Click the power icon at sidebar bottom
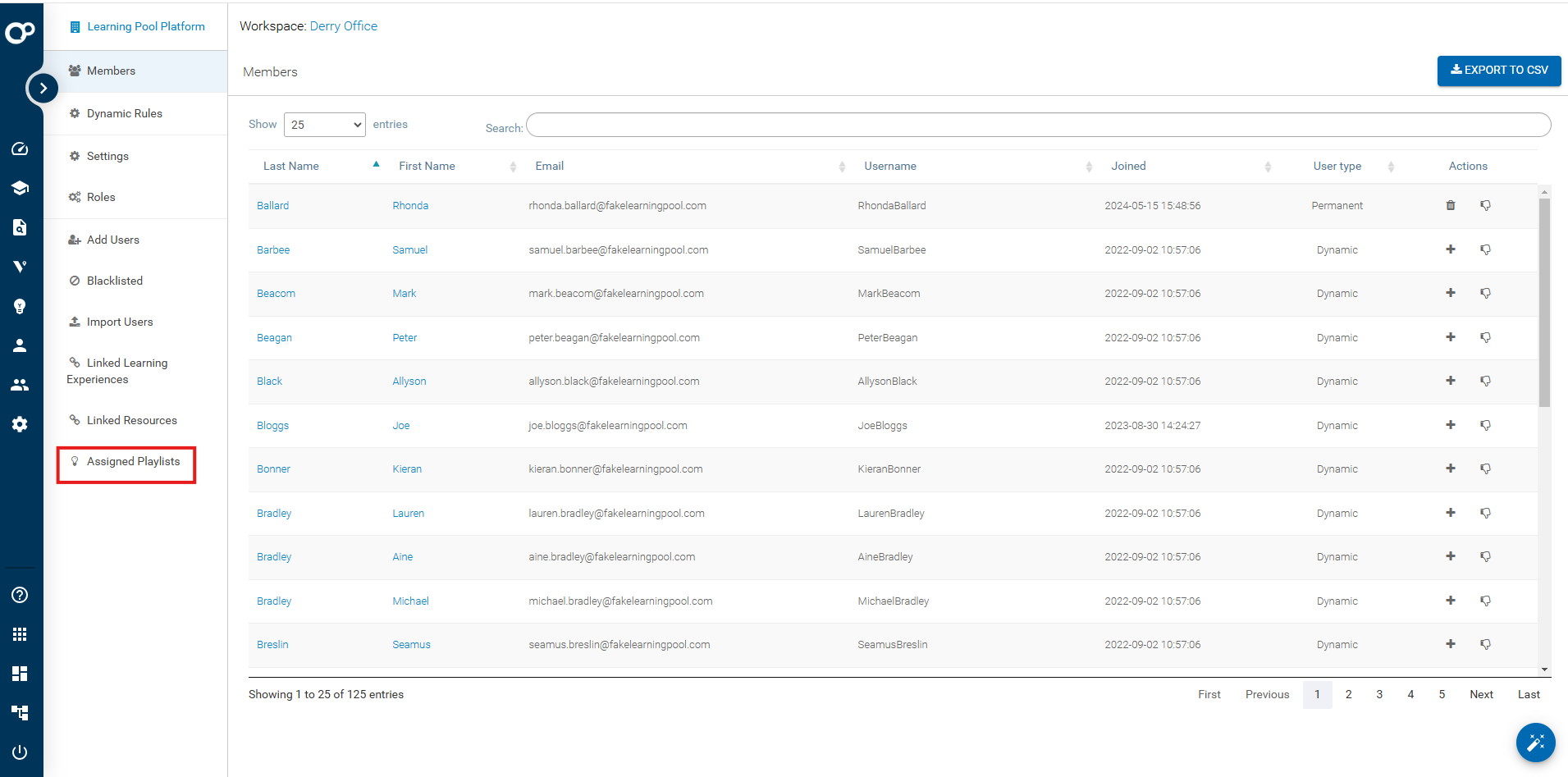This screenshot has width=1568, height=777. tap(20, 752)
